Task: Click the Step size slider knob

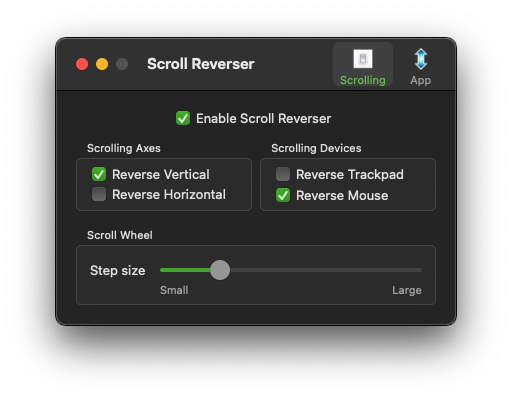Action: tap(220, 270)
